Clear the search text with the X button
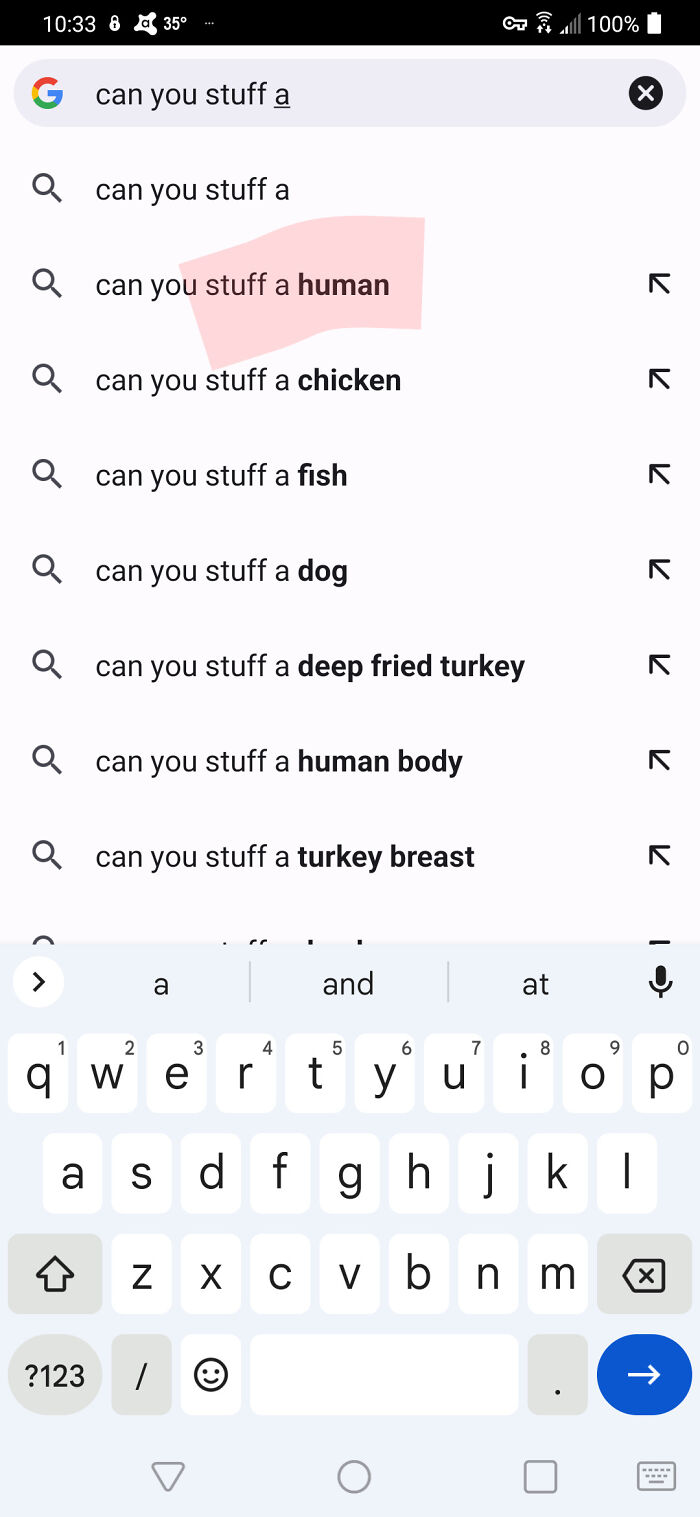Image resolution: width=700 pixels, height=1517 pixels. (x=645, y=93)
